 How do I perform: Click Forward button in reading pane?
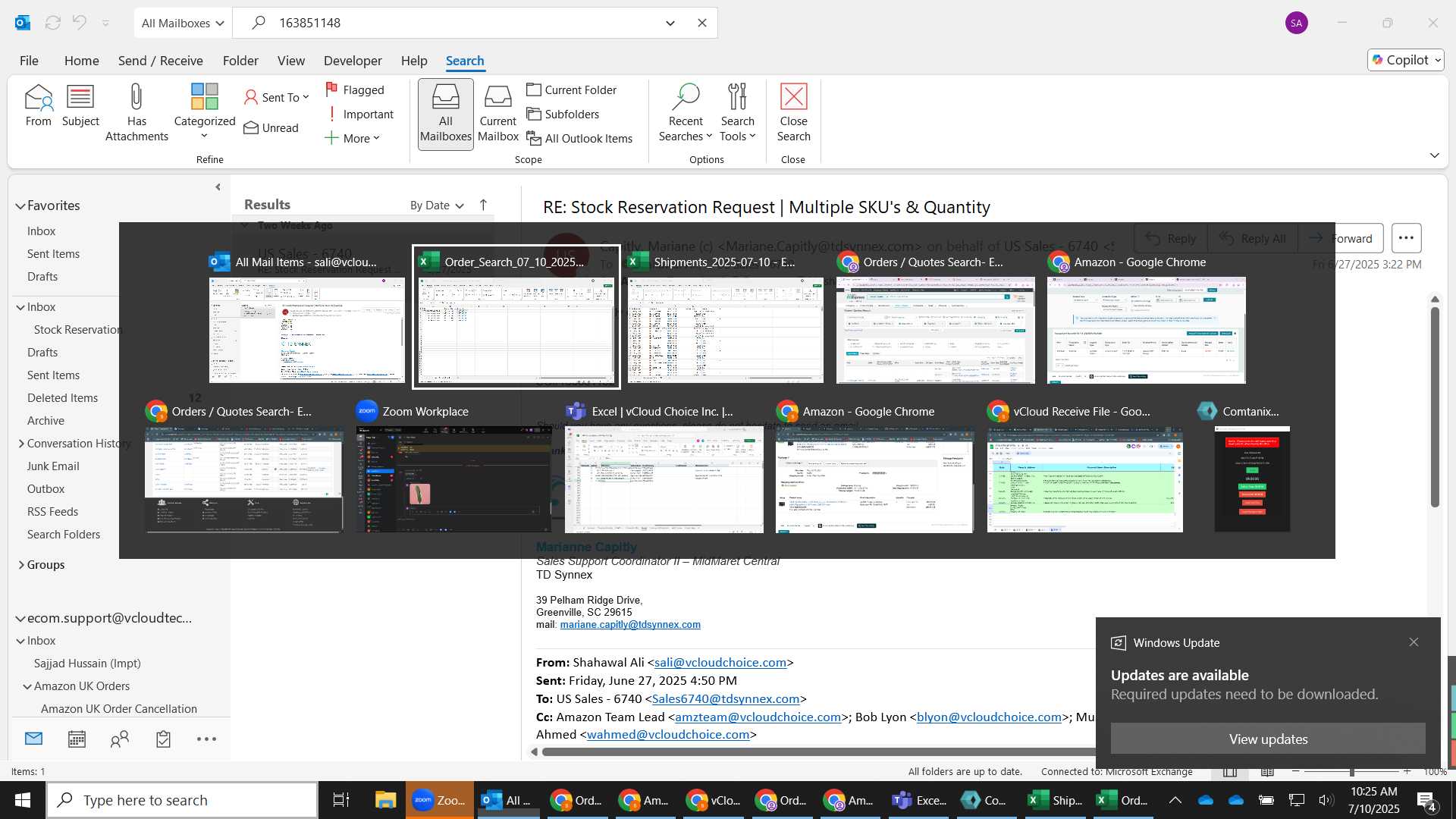[1341, 238]
